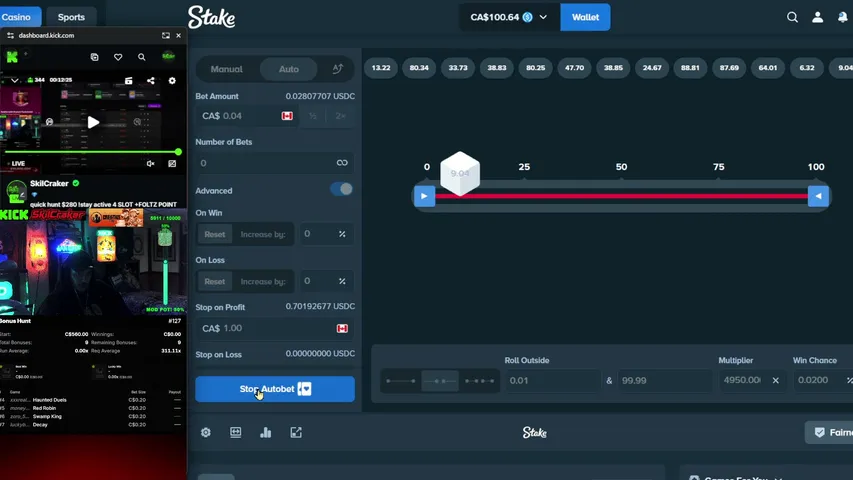Screen dimensions: 853x480
Task: Open the Kick user avatar menu
Action: click(169, 56)
